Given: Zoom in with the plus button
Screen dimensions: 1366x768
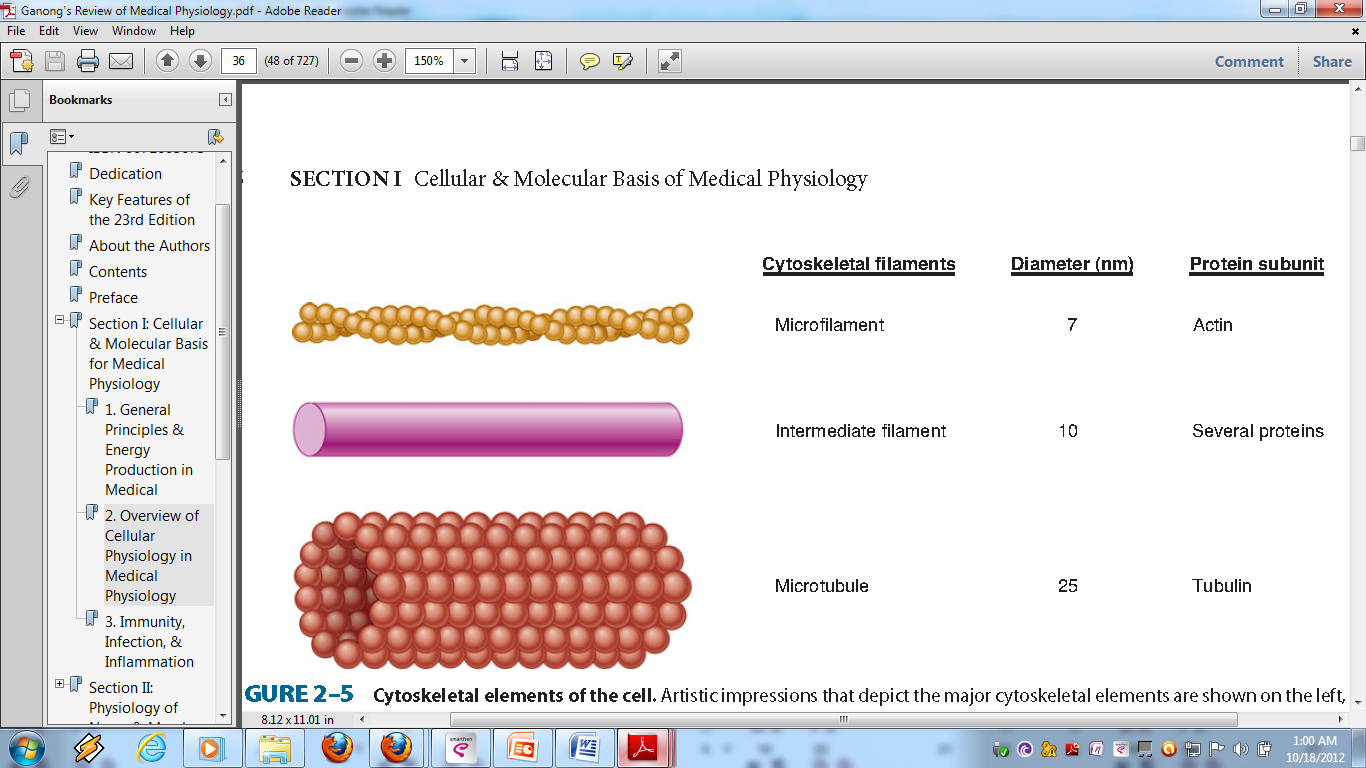Looking at the screenshot, I should tap(384, 61).
